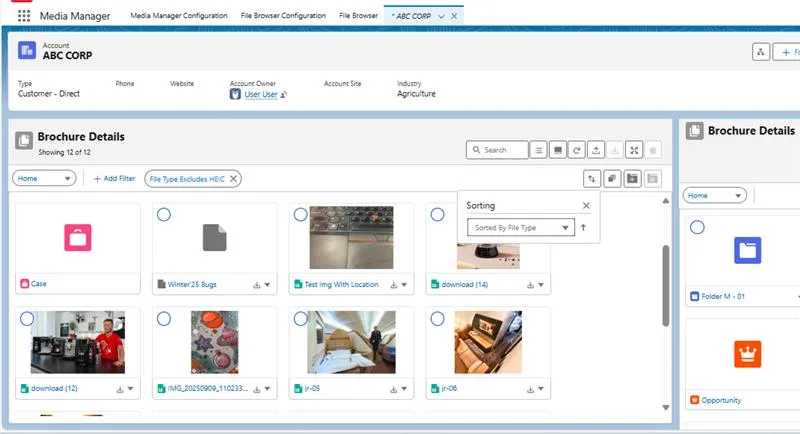
Task: Switch to the tile display icon
Action: coord(558,150)
